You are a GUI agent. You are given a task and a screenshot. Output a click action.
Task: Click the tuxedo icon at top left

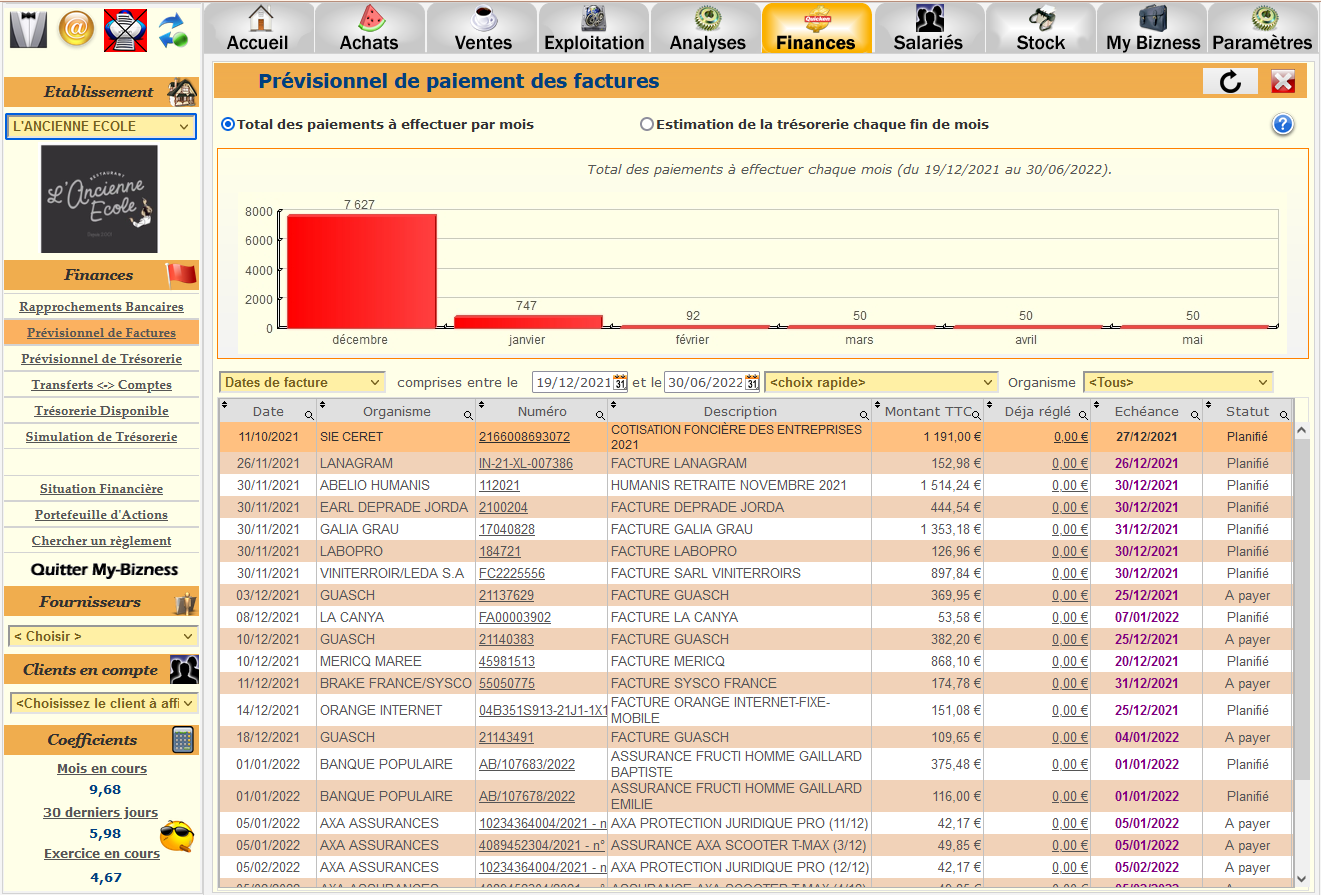click(28, 29)
